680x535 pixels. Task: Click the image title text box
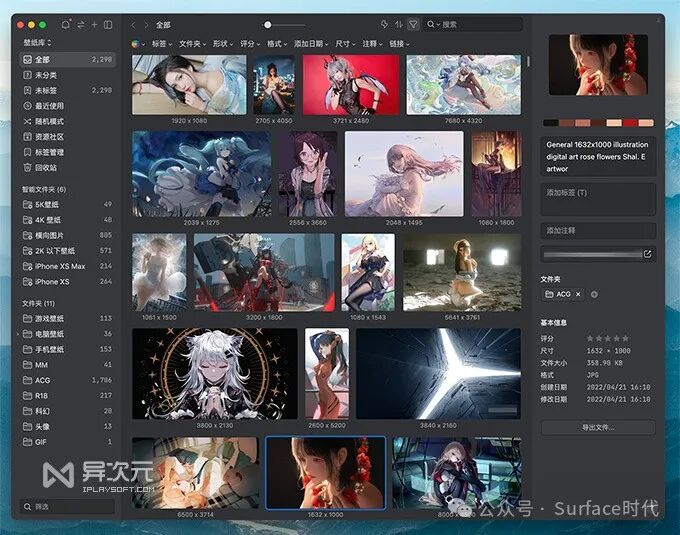point(598,156)
